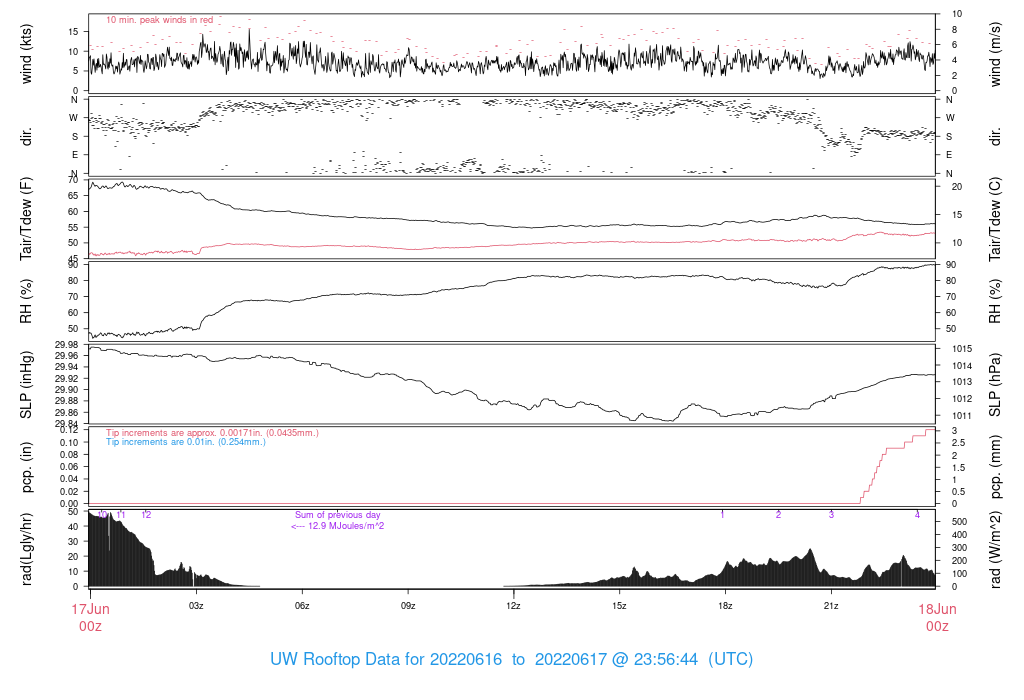The image size is (1024, 700).
Task: Click the '15z' time axis tick label
Action: (619, 606)
